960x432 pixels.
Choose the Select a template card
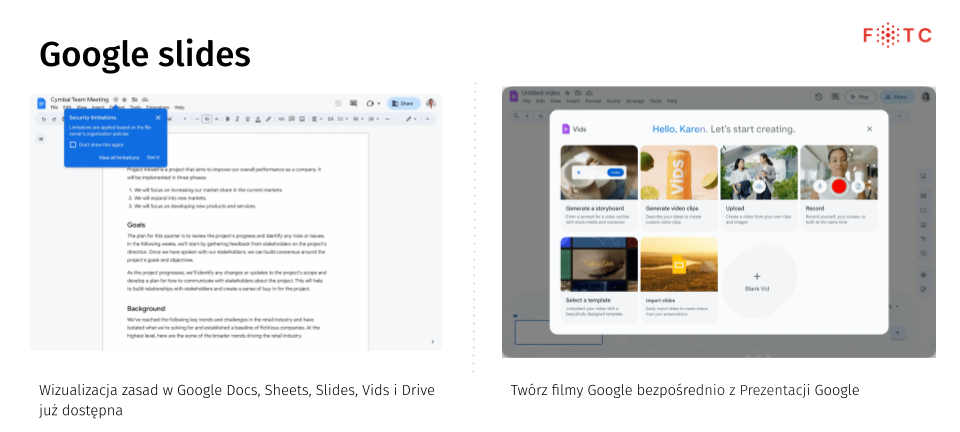[599, 280]
